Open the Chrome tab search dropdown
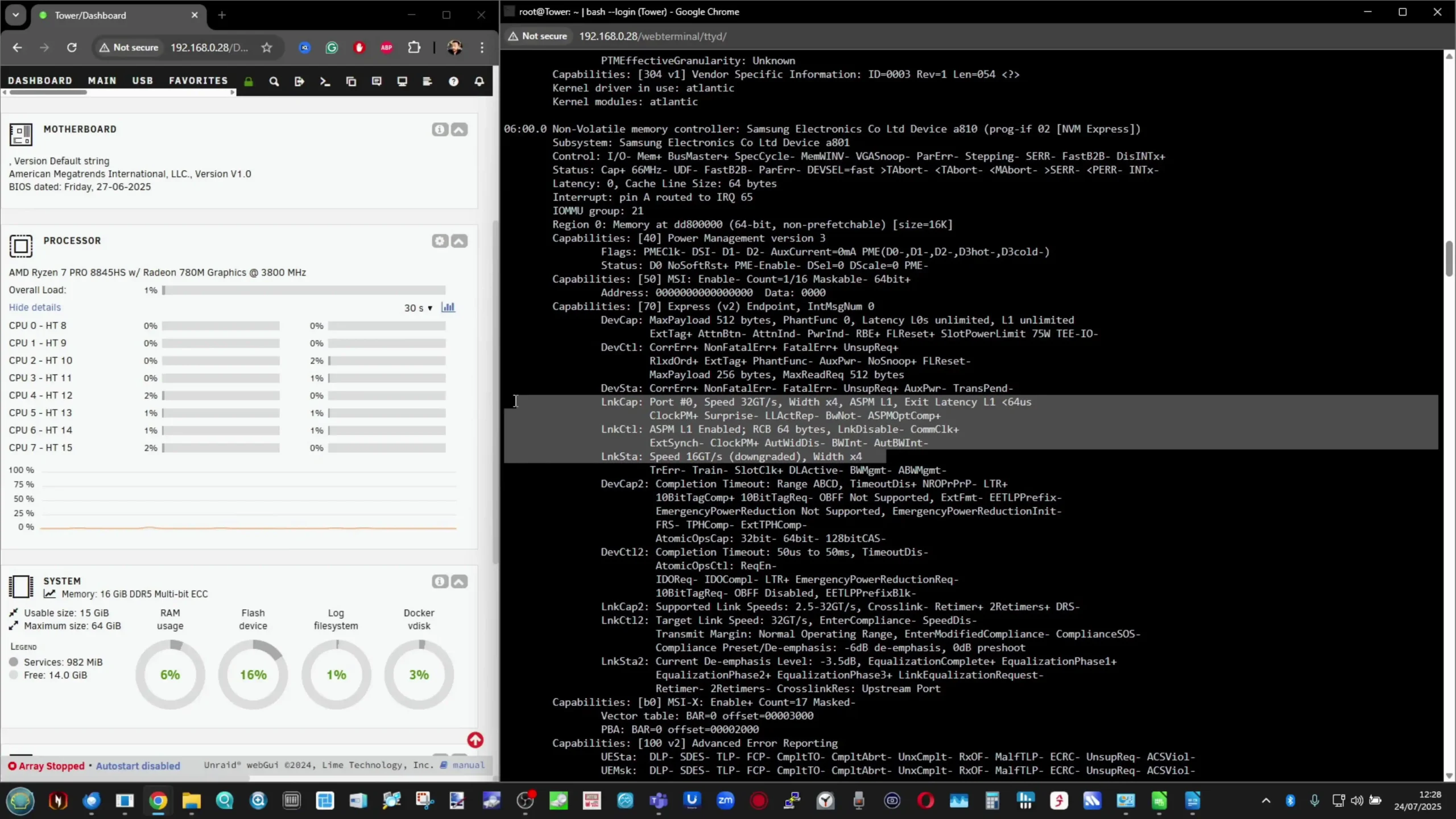 point(15,15)
